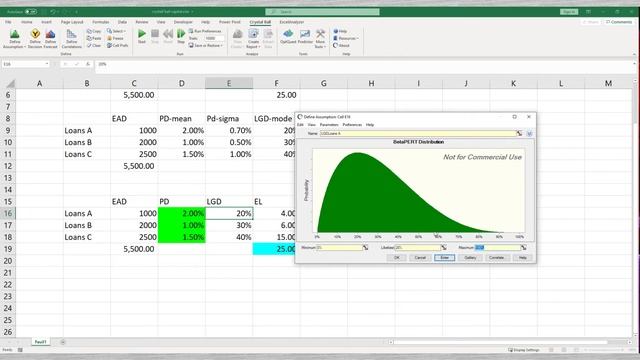
Task: Click the Stop simulation button
Action: [x=155, y=36]
